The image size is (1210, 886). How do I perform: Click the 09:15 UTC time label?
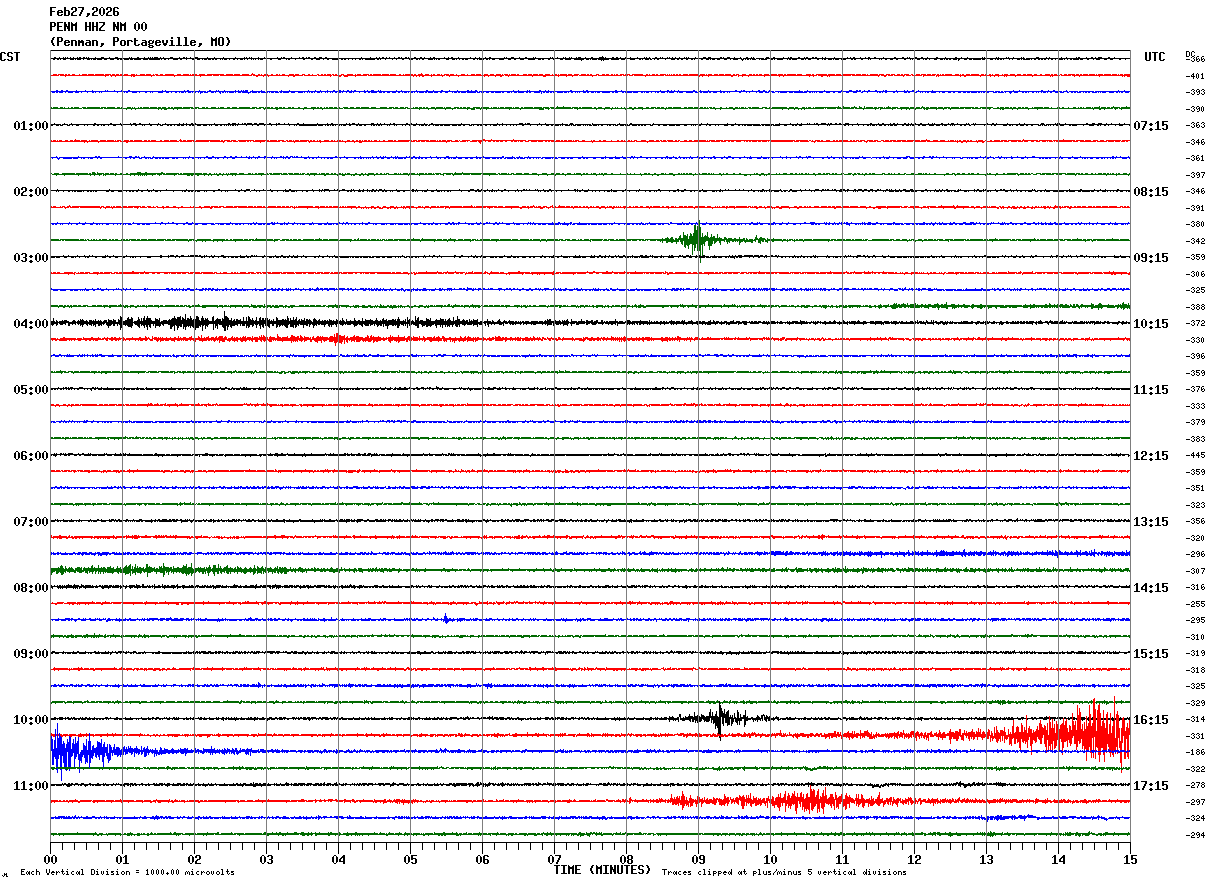[x=1151, y=258]
